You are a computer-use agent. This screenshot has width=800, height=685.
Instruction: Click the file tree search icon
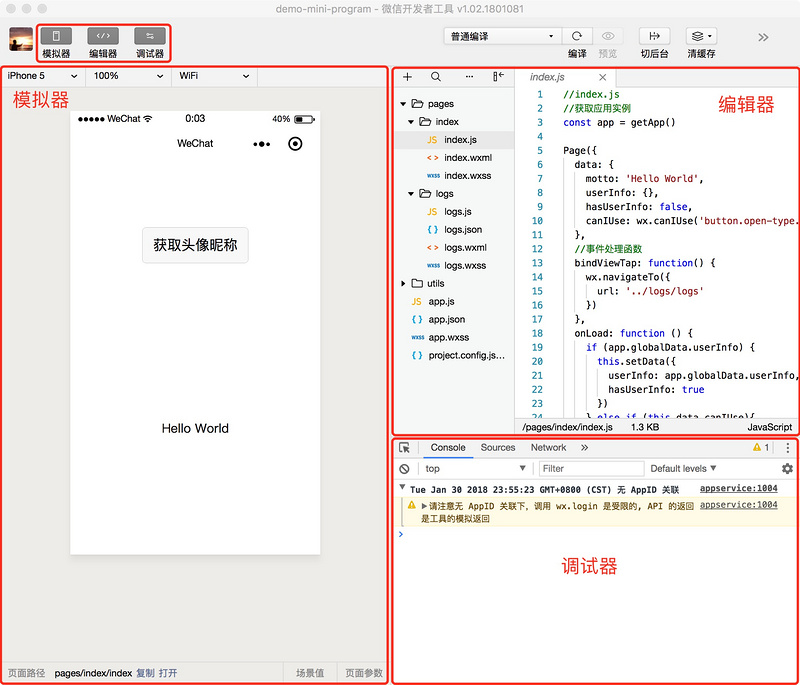(x=436, y=77)
